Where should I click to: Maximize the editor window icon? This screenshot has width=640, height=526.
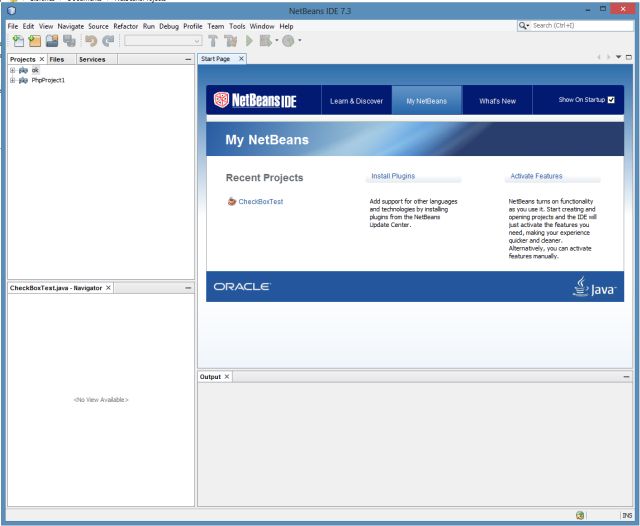point(629,58)
